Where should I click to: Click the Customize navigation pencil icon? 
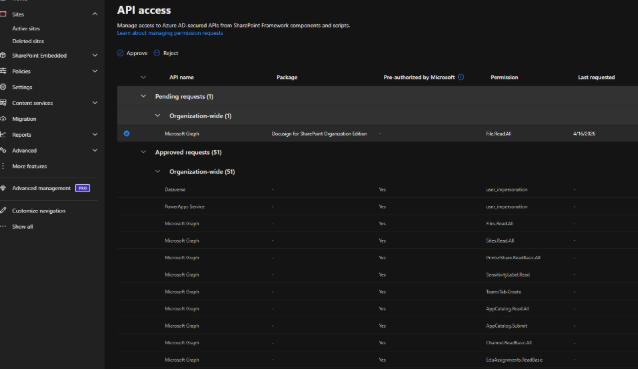[3, 210]
